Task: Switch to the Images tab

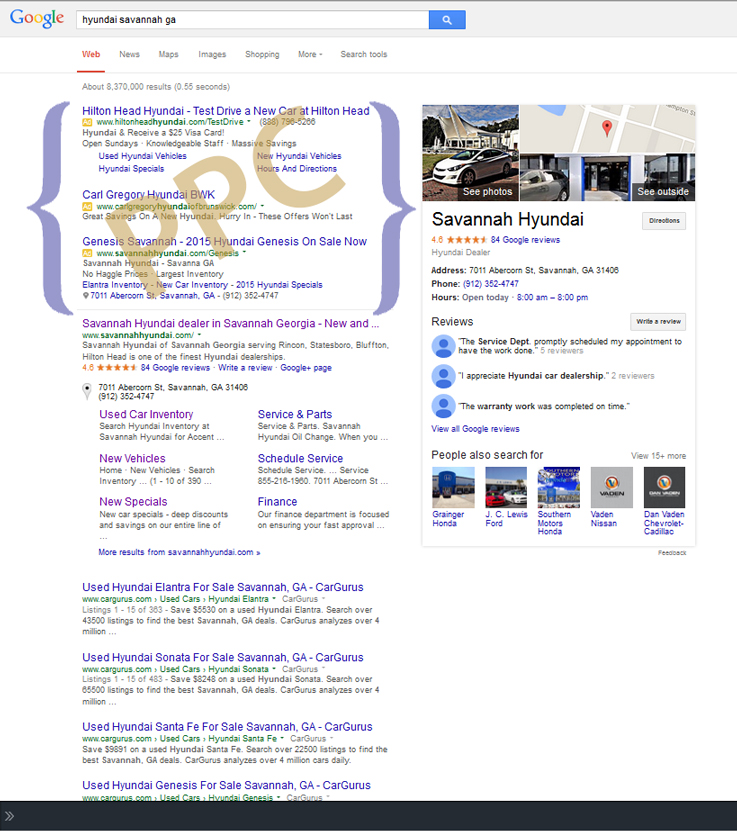Action: pyautogui.click(x=212, y=54)
